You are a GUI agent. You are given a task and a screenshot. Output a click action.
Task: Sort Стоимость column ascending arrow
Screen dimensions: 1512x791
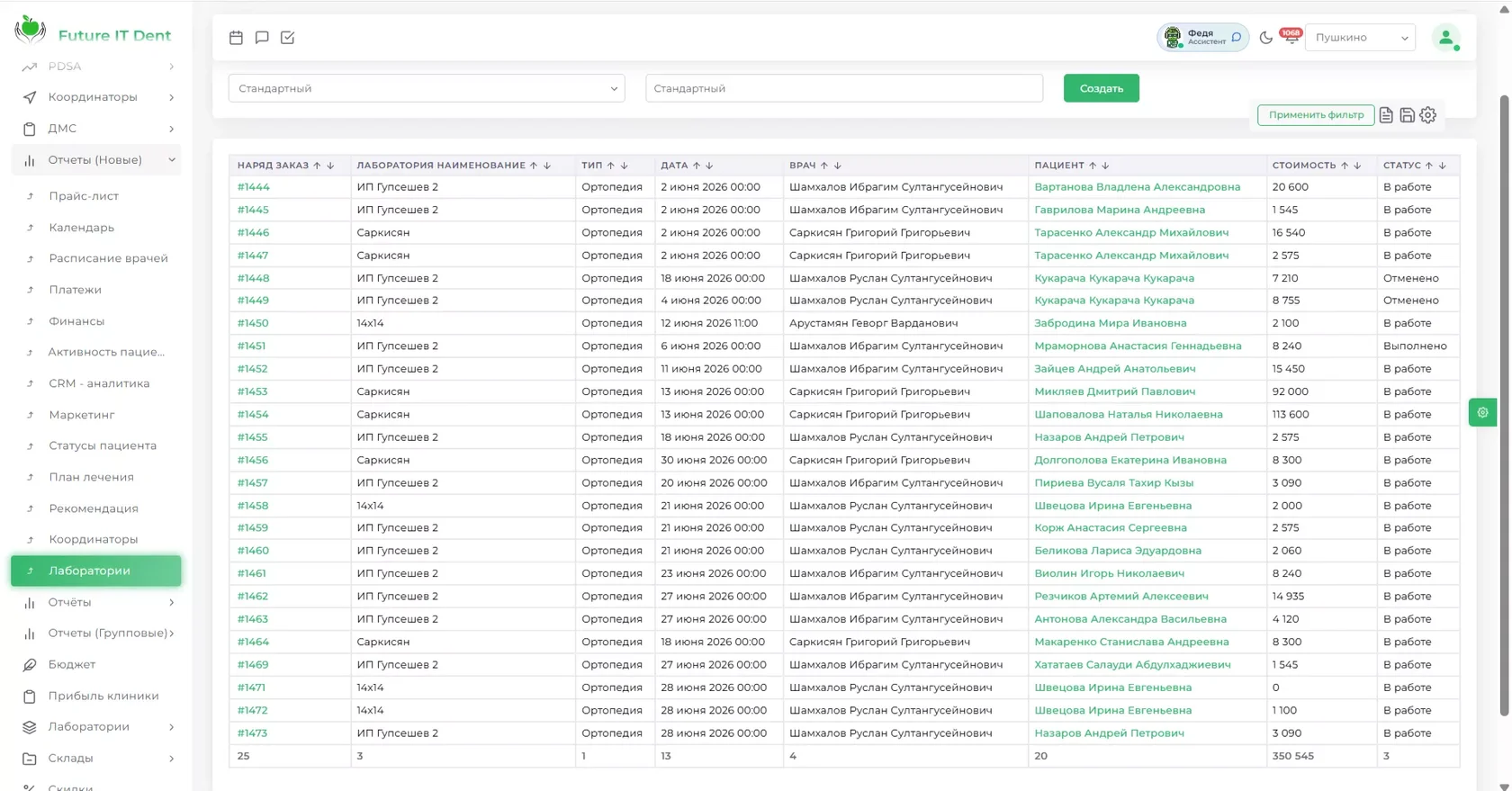[x=1345, y=166]
